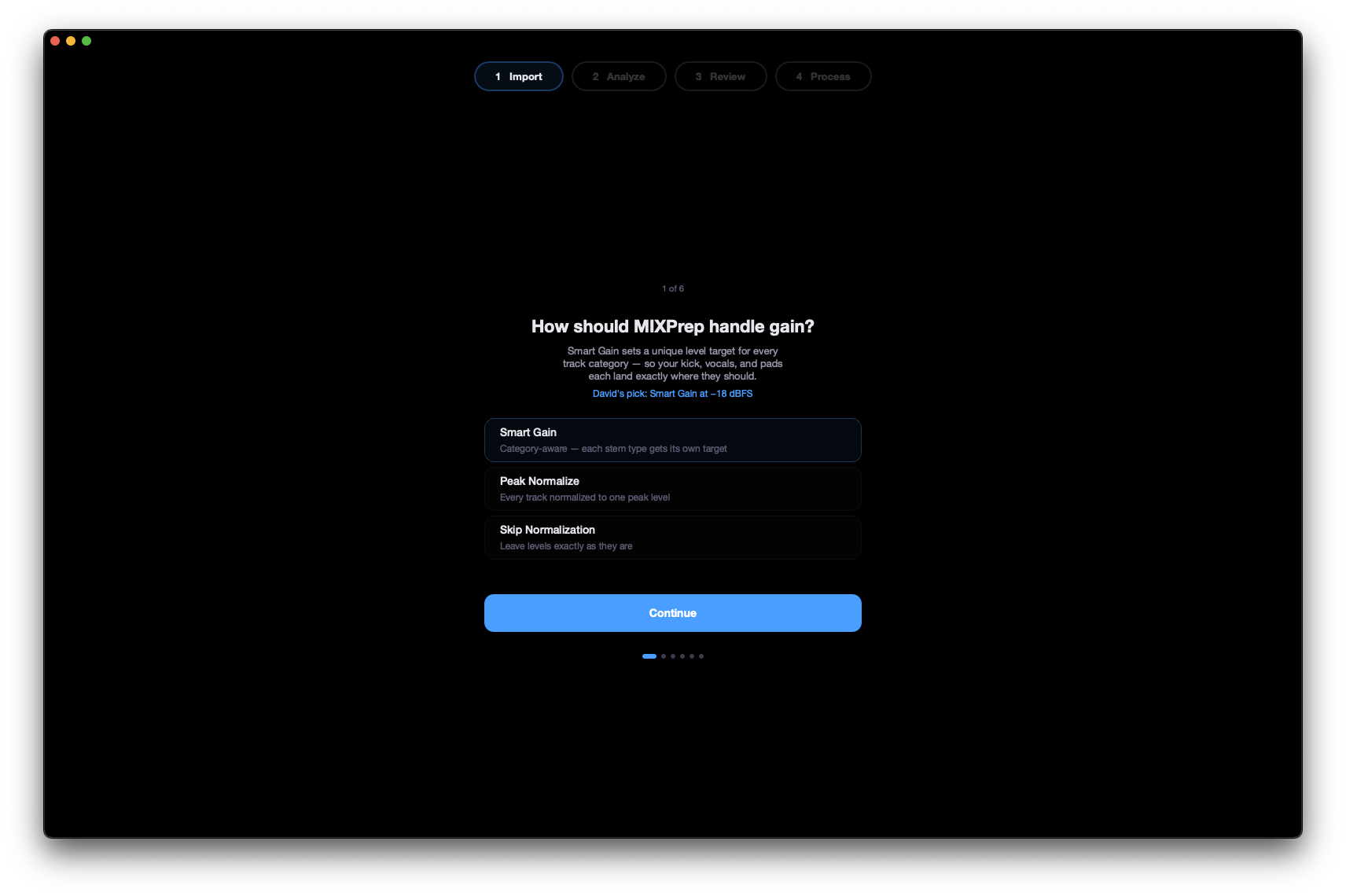Open the Review step
This screenshot has height=896, width=1346.
click(x=720, y=76)
